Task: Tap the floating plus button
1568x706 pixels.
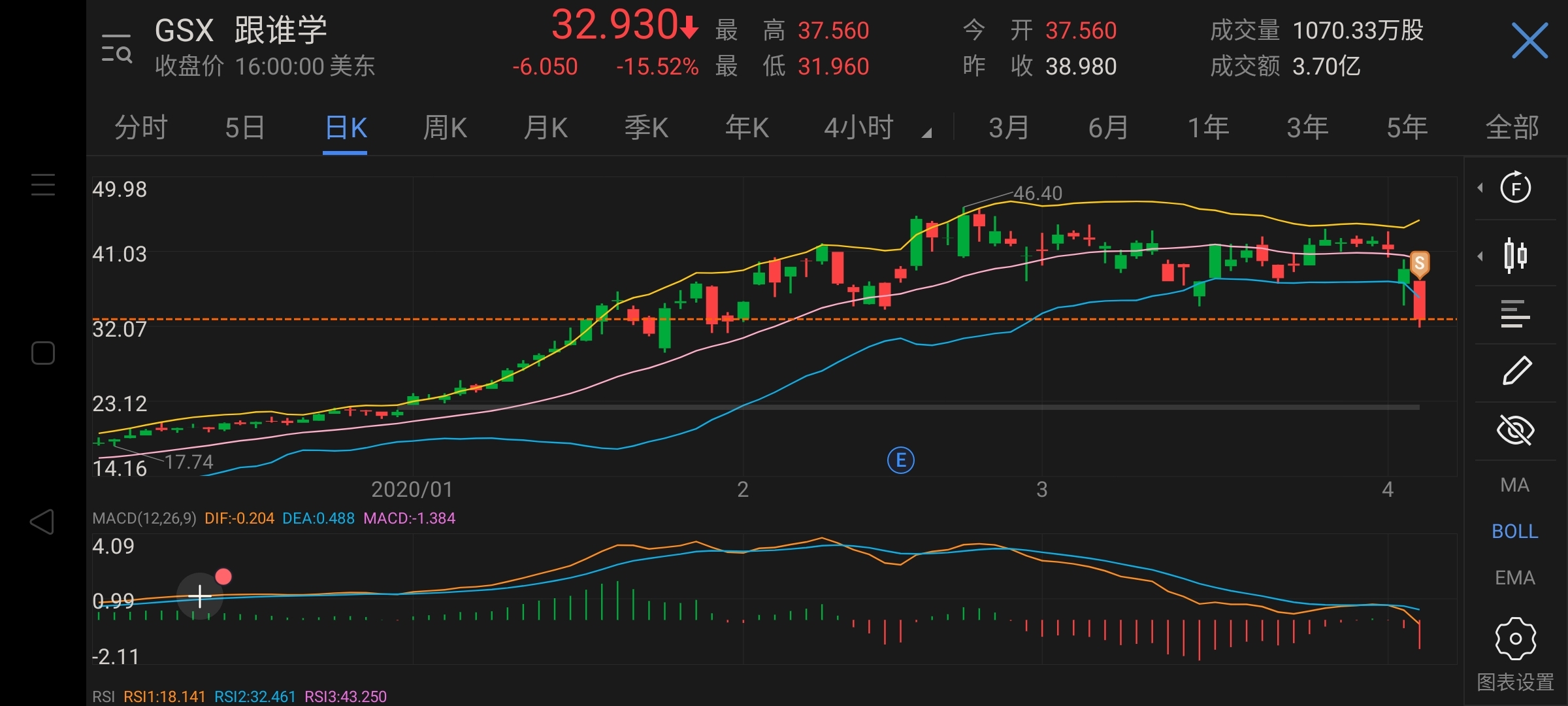Action: (199, 596)
